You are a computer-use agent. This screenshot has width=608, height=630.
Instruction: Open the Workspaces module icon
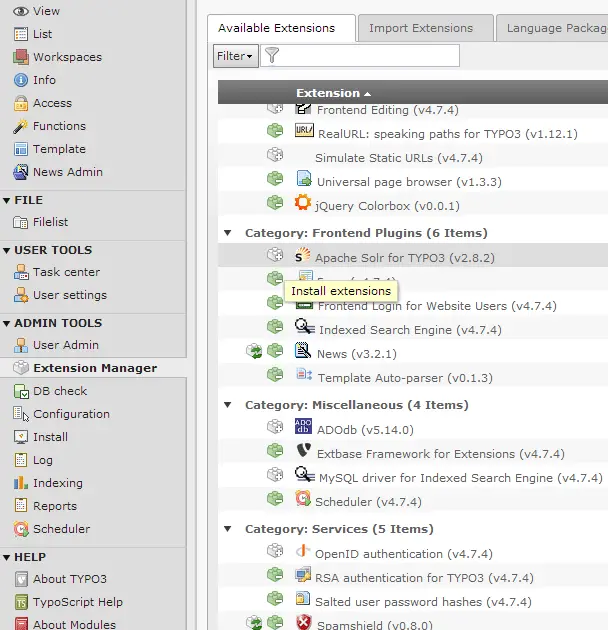(21, 57)
